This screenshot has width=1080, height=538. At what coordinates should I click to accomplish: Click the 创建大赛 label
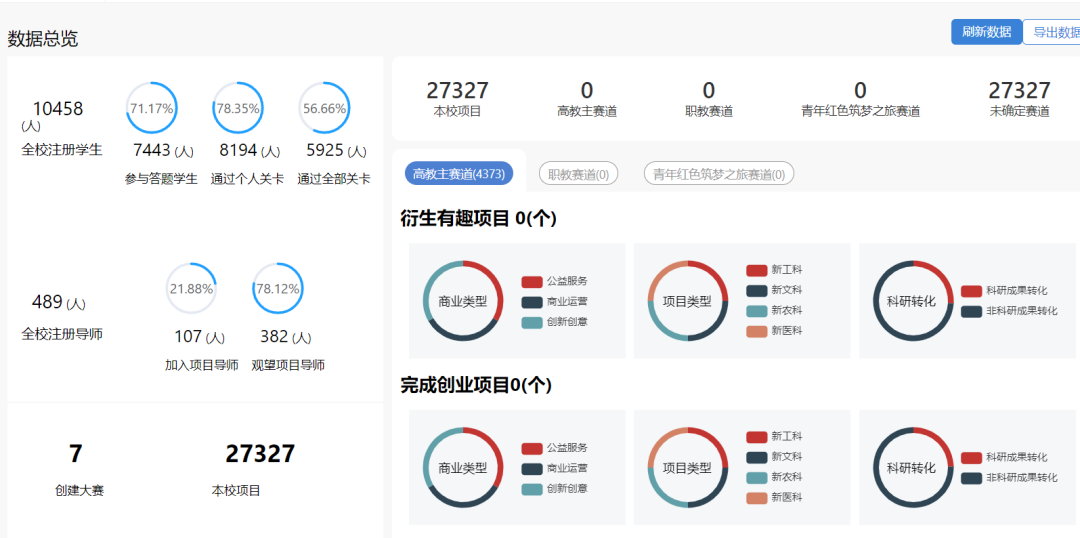click(x=79, y=491)
